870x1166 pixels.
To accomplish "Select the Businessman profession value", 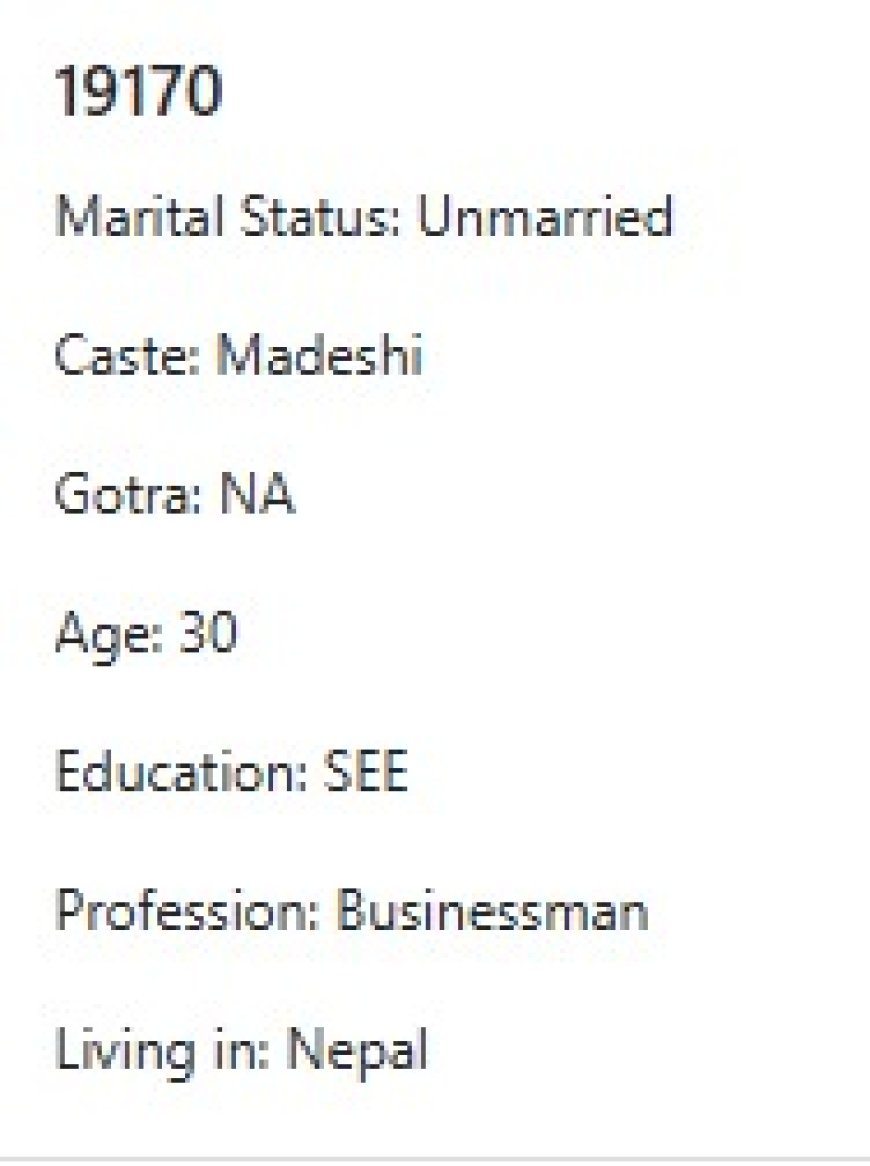I will pos(491,912).
